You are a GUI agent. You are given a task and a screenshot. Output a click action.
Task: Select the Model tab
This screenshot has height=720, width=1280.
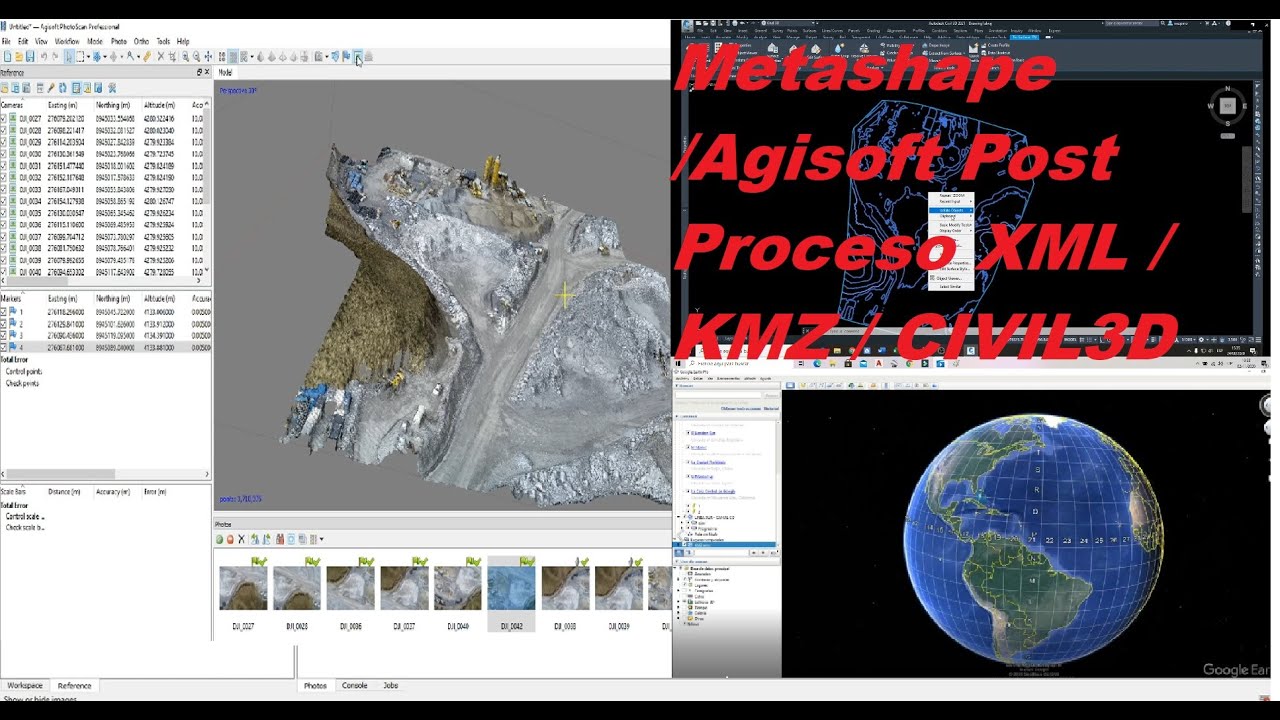coord(225,72)
